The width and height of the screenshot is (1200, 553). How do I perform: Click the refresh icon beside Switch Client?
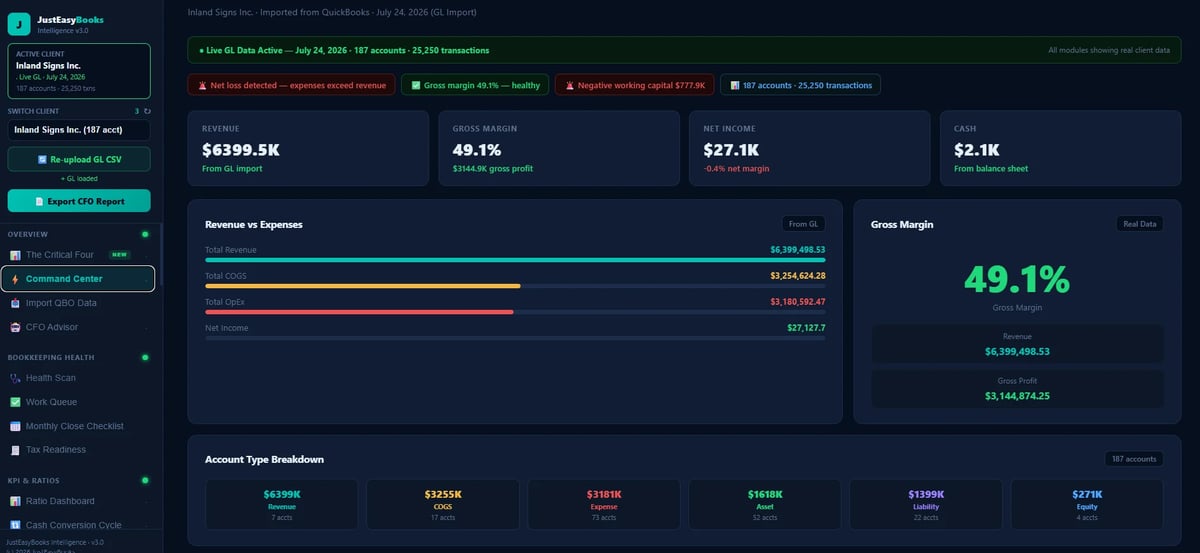coord(148,111)
